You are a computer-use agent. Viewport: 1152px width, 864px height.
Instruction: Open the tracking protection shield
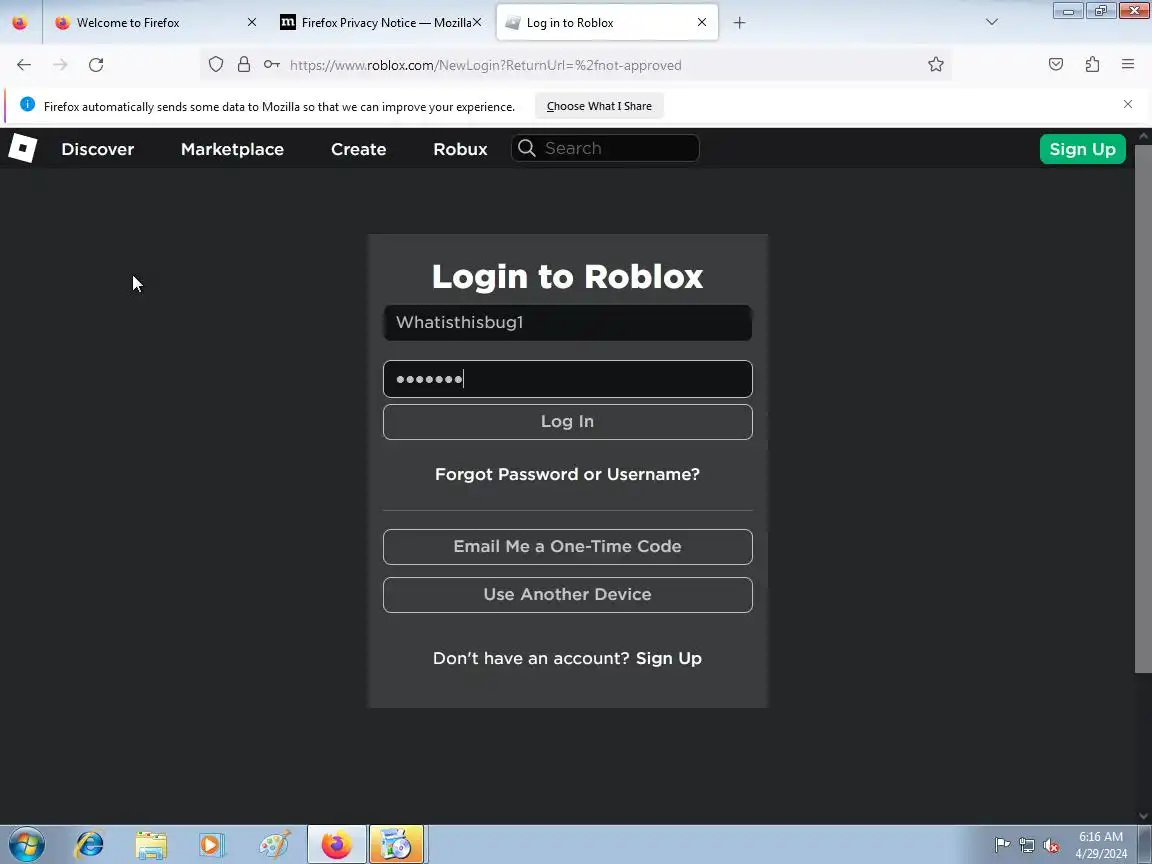coord(216,65)
